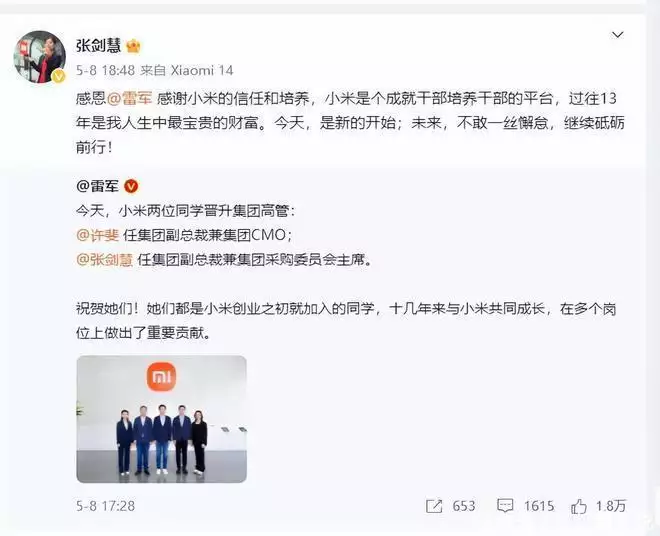Click the repost share icon
Viewport: 660px width, 536px height.
(x=434, y=506)
